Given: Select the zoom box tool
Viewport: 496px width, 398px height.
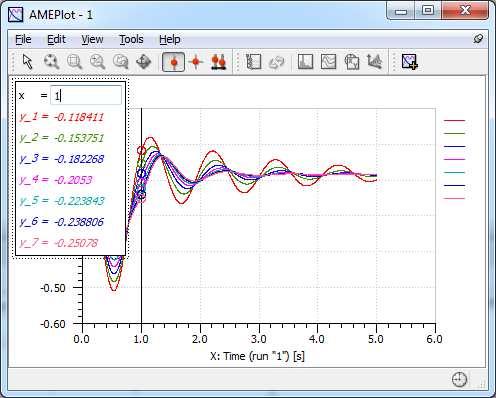Looking at the screenshot, I should coord(74,62).
